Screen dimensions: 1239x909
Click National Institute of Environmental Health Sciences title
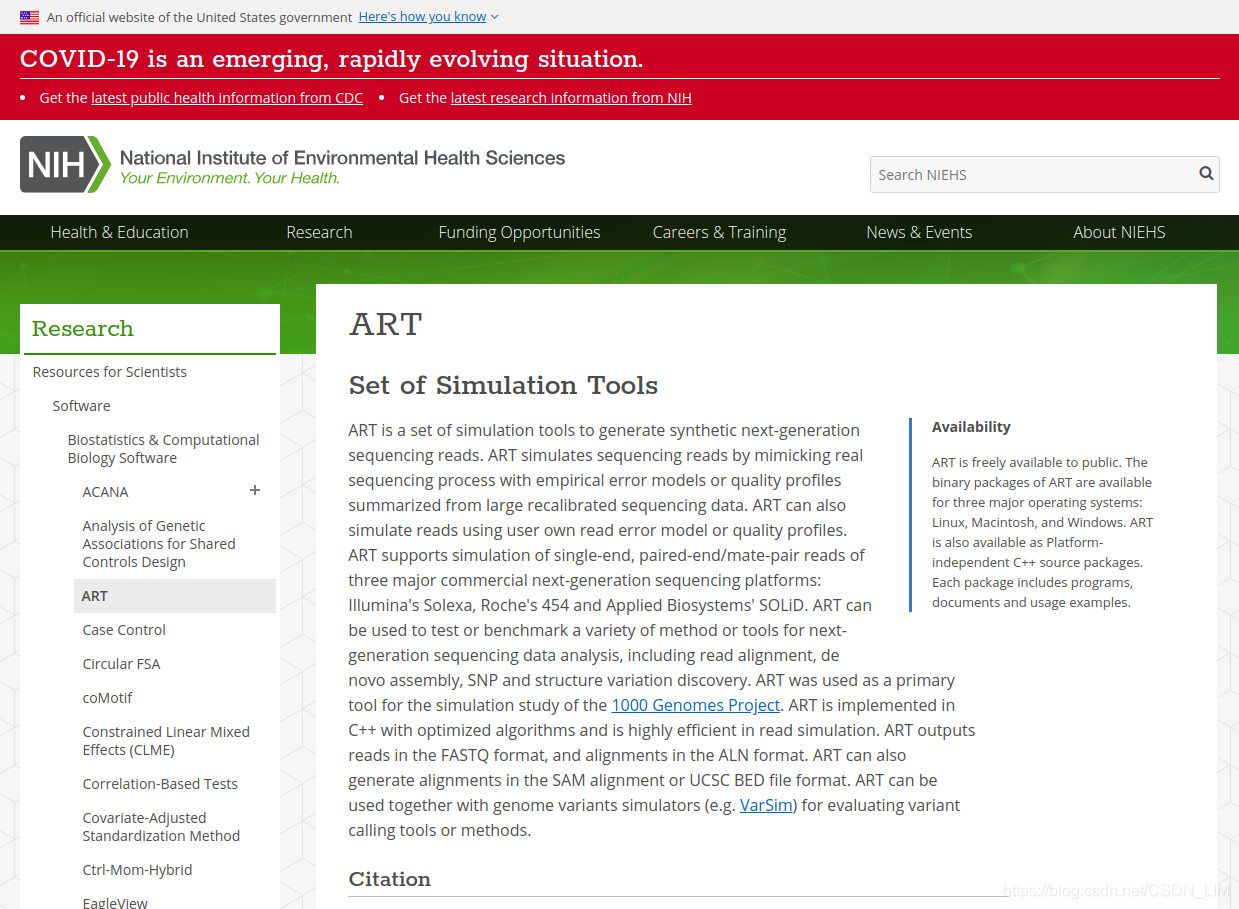pyautogui.click(x=342, y=157)
